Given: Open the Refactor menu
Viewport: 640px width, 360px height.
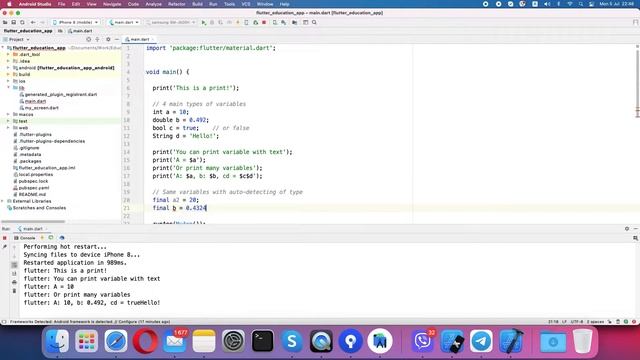Looking at the screenshot, I should [x=176, y=4].
